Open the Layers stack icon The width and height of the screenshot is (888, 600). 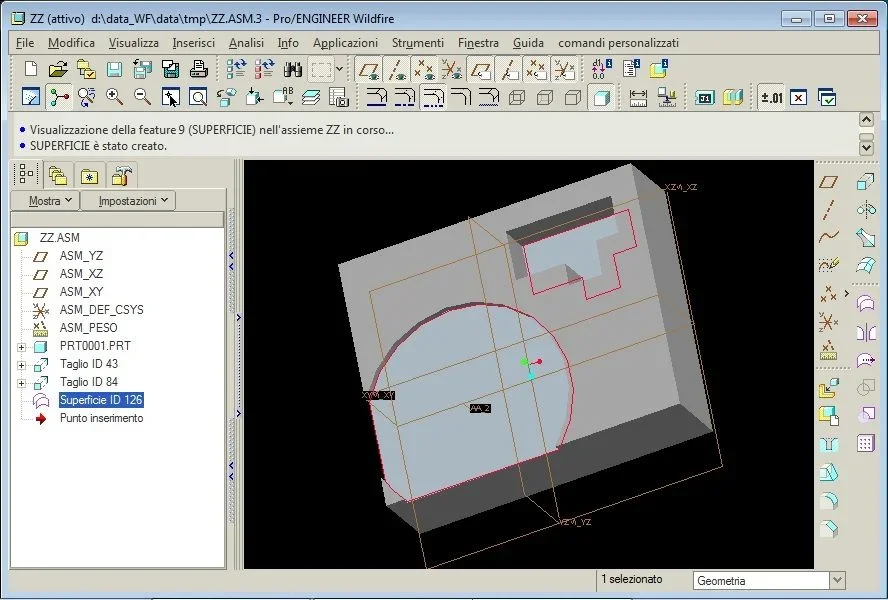click(311, 97)
